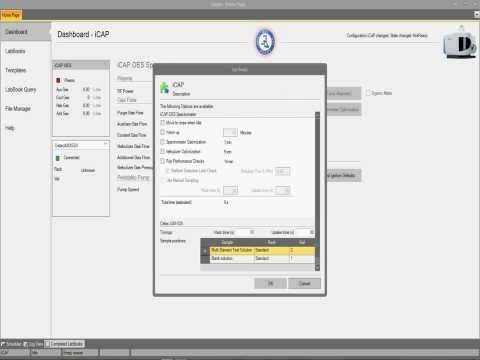
Task: Click the iCAP OES panel header
Action: pos(81,65)
